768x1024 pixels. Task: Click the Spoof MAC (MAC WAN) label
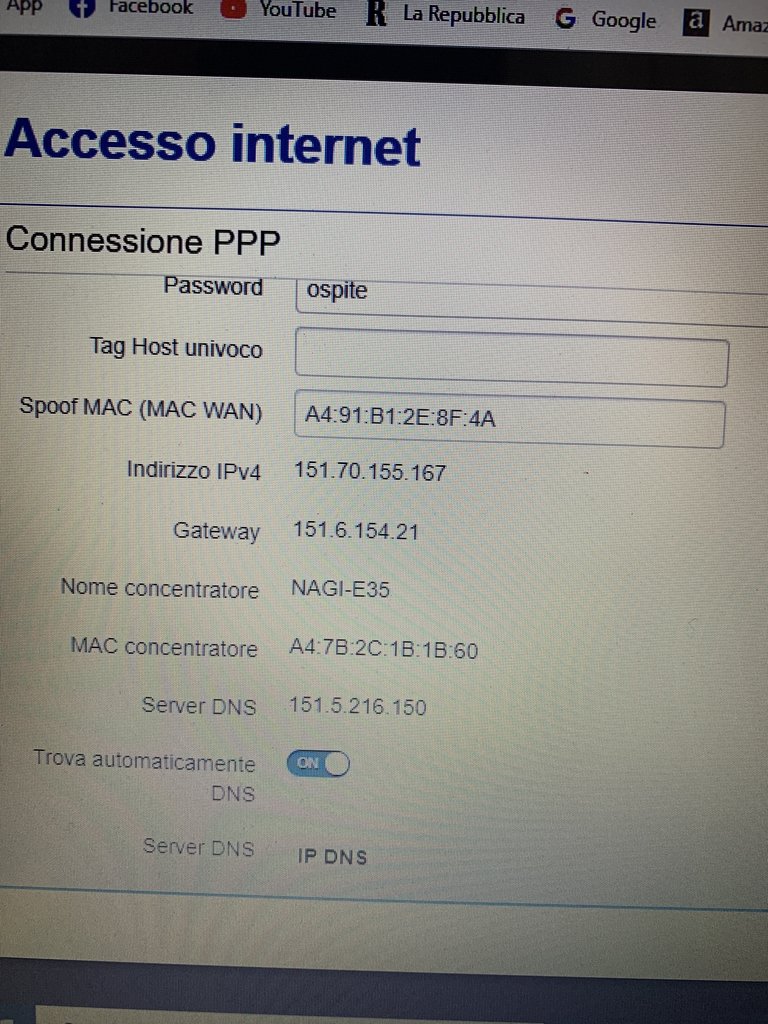click(141, 409)
